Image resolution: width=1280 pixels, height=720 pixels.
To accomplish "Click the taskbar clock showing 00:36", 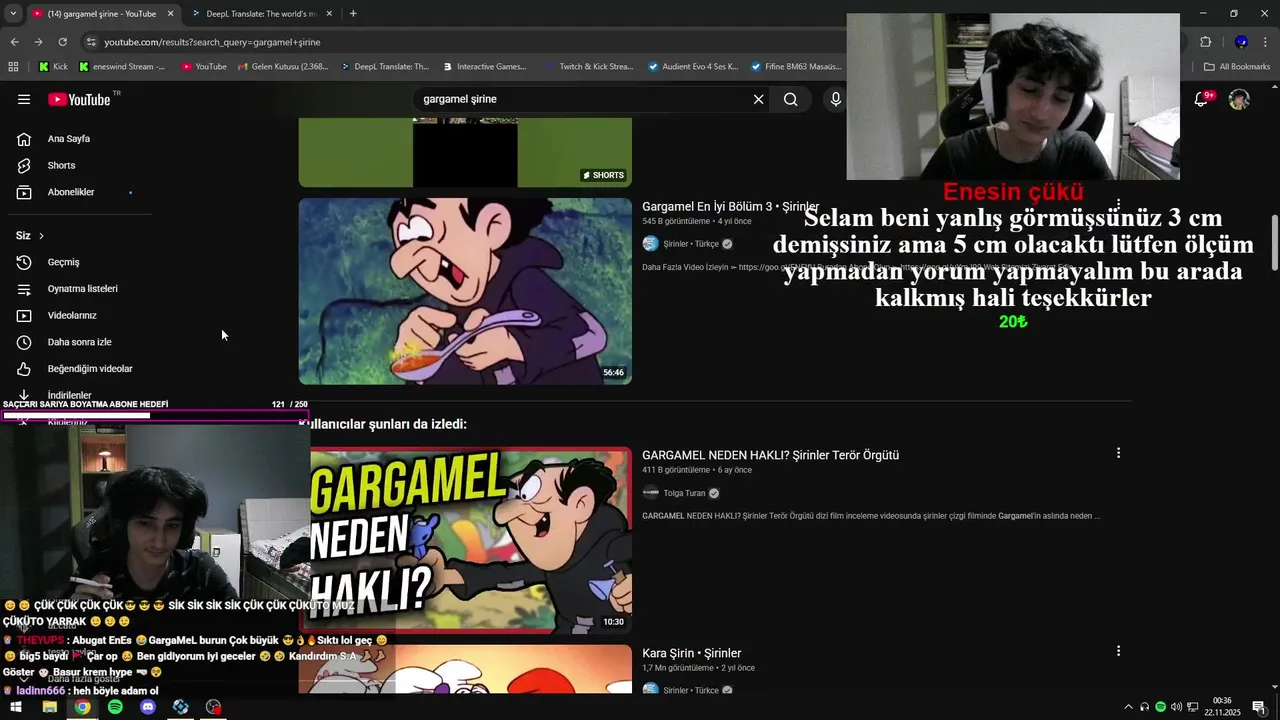I will [1221, 707].
